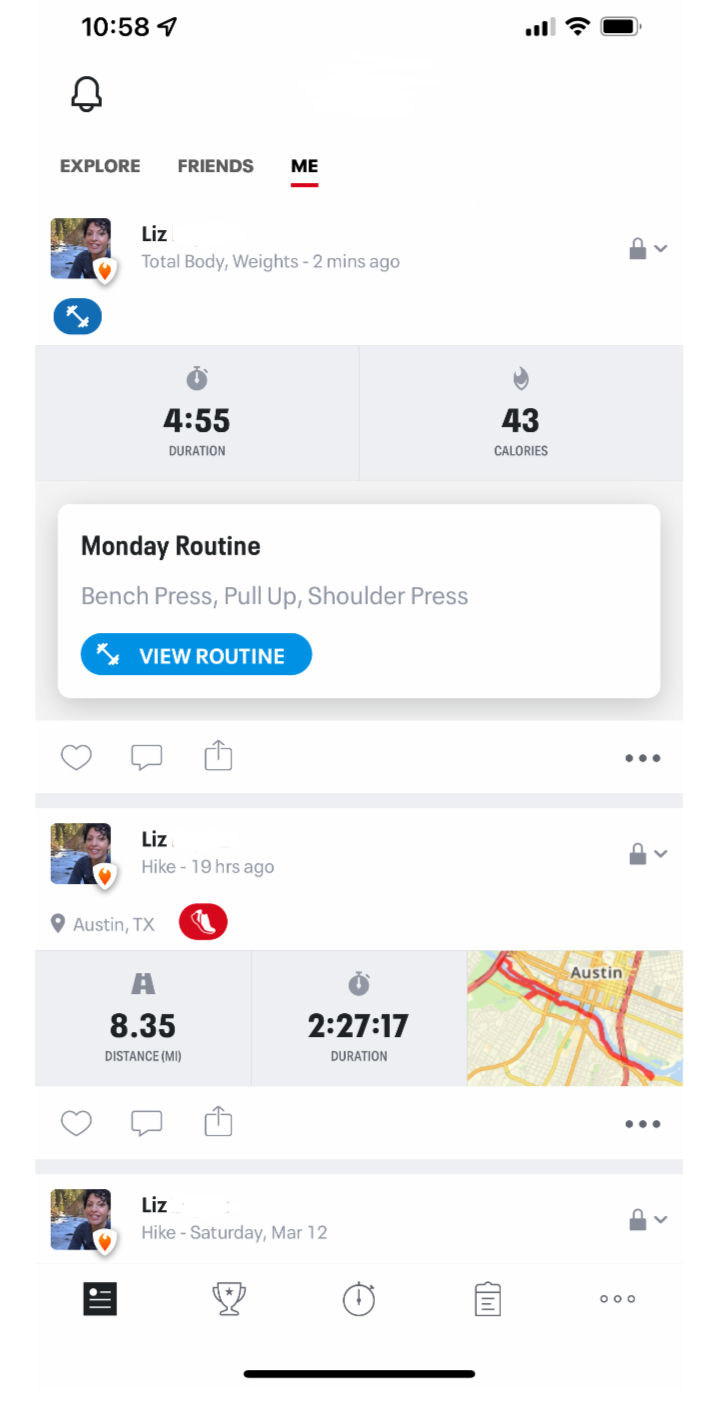Viewport: 726px width, 1416px height.
Task: Comment on the 8.35 mile hike
Action: click(x=147, y=1124)
